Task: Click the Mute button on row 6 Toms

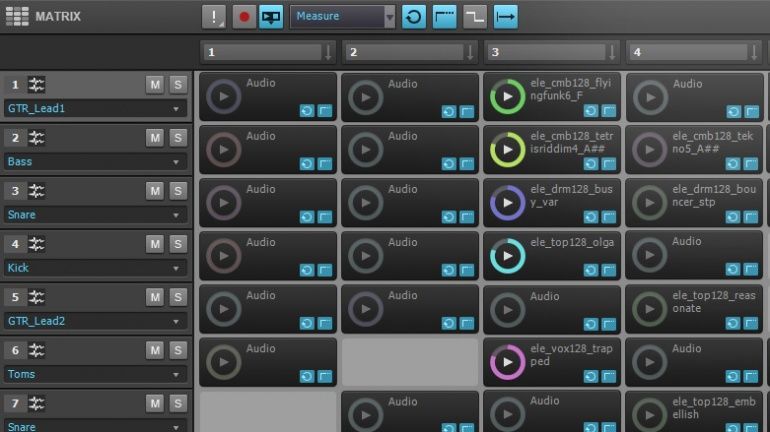Action: (x=155, y=349)
